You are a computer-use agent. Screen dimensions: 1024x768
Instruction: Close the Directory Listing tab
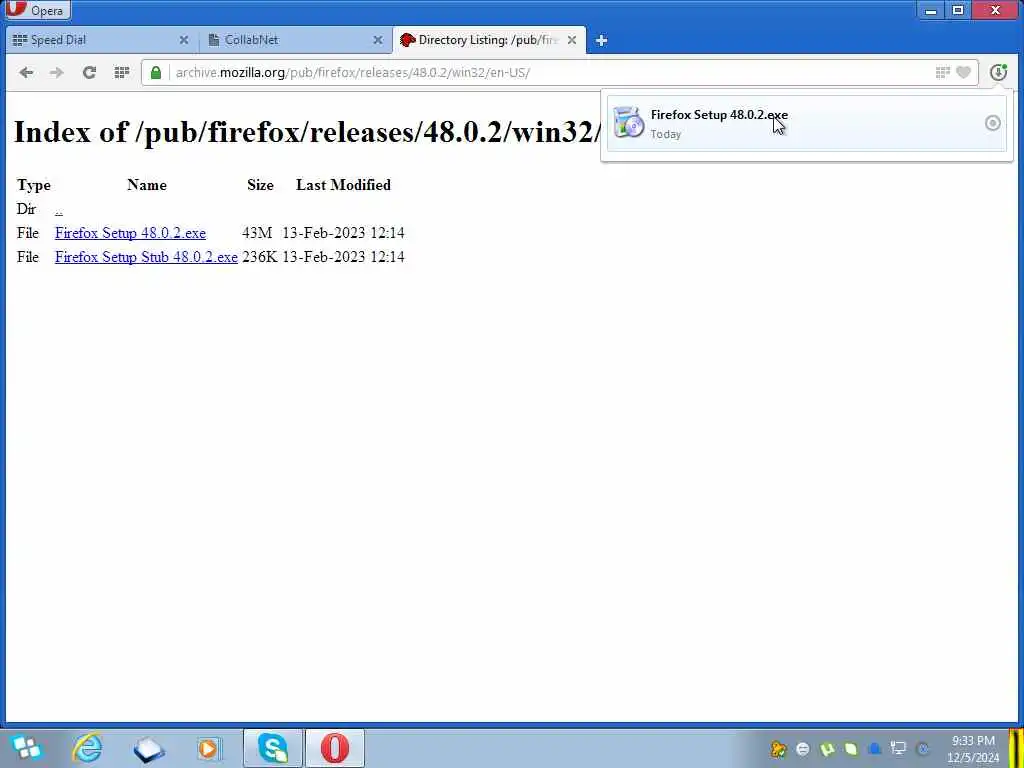tap(571, 40)
